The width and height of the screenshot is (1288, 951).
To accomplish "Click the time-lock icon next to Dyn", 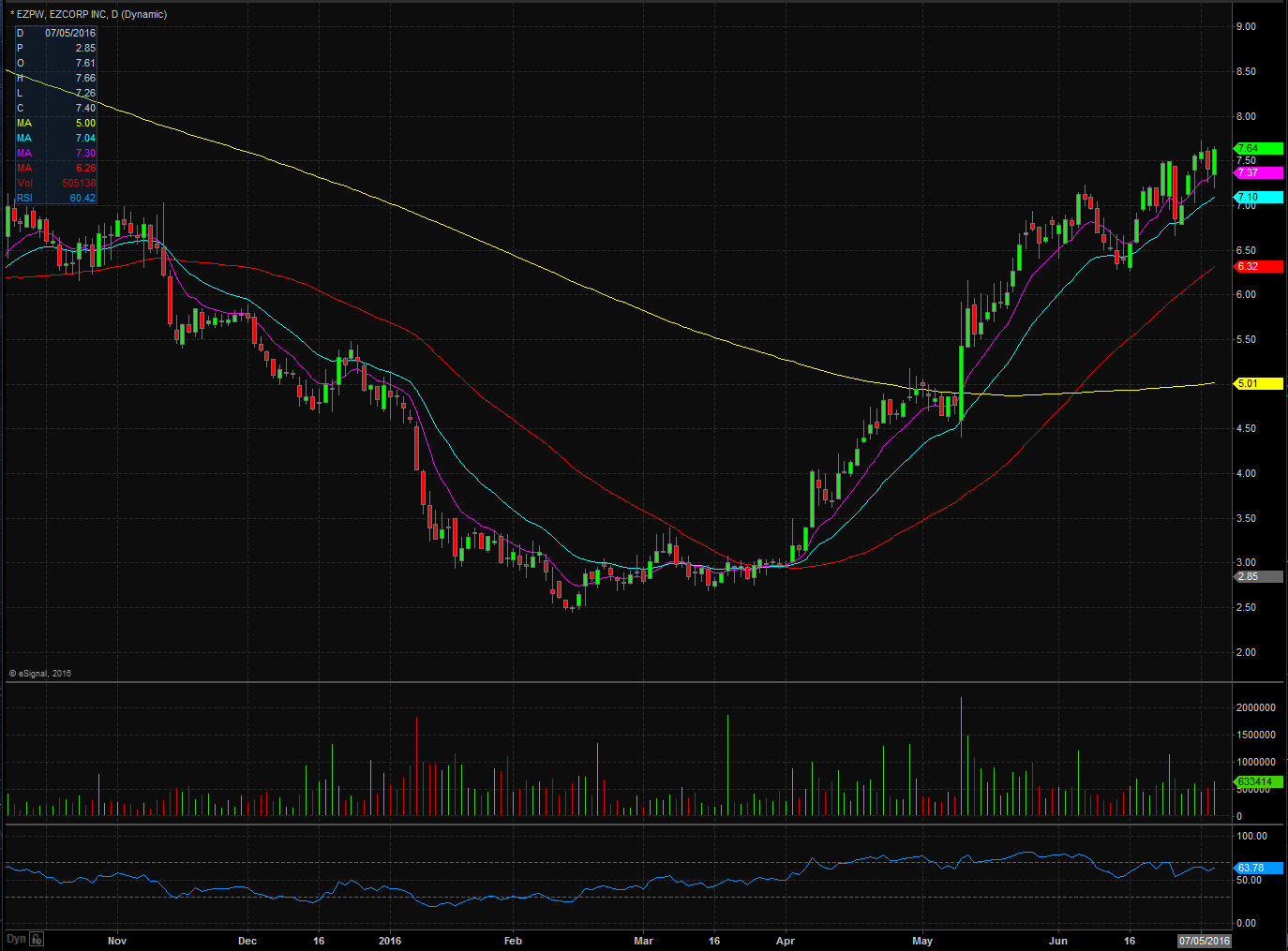I will point(37,939).
